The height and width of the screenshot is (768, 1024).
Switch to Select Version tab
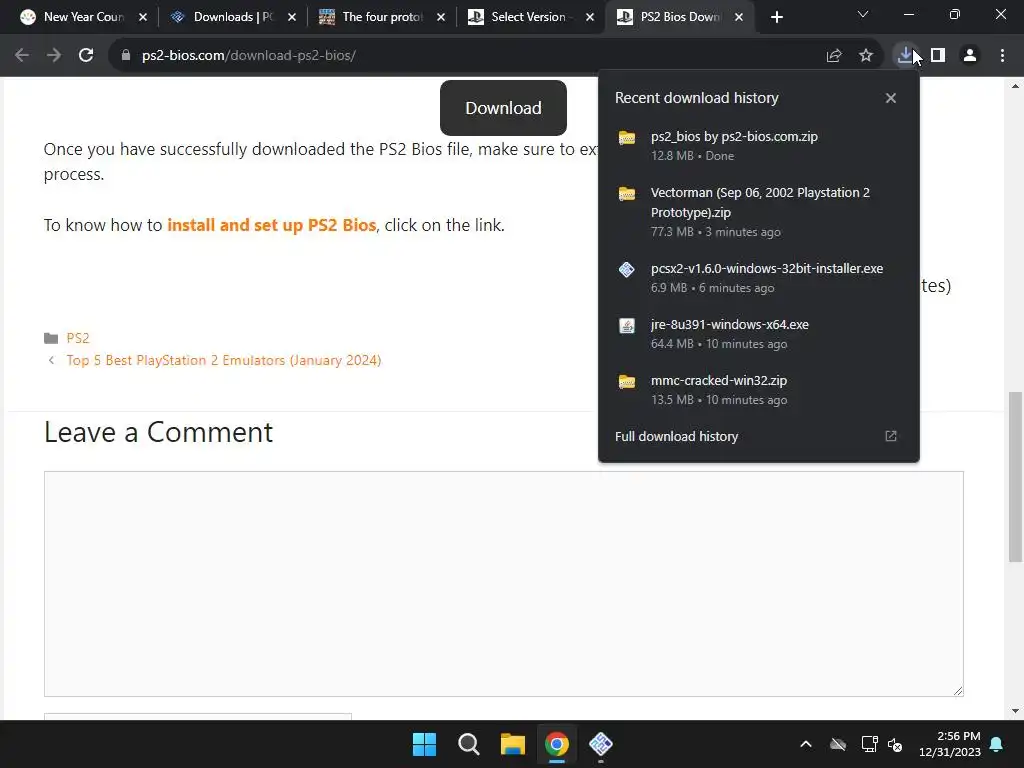coord(530,17)
